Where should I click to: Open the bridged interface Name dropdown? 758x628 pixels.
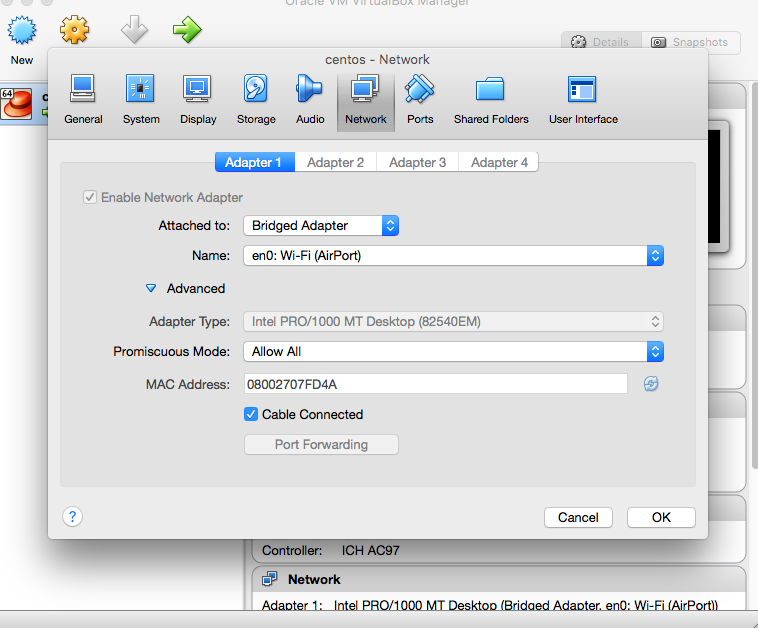point(453,256)
